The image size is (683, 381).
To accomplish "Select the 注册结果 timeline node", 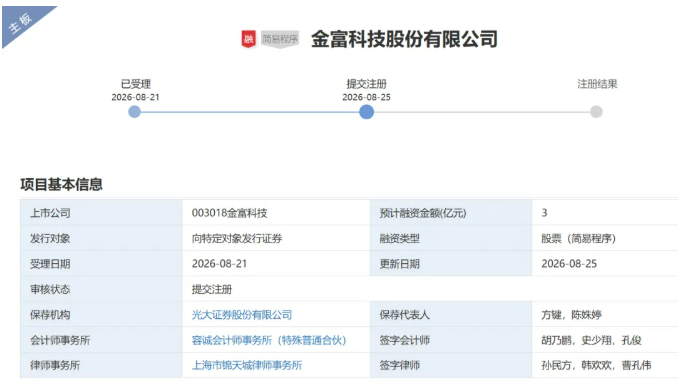I will click(x=596, y=112).
